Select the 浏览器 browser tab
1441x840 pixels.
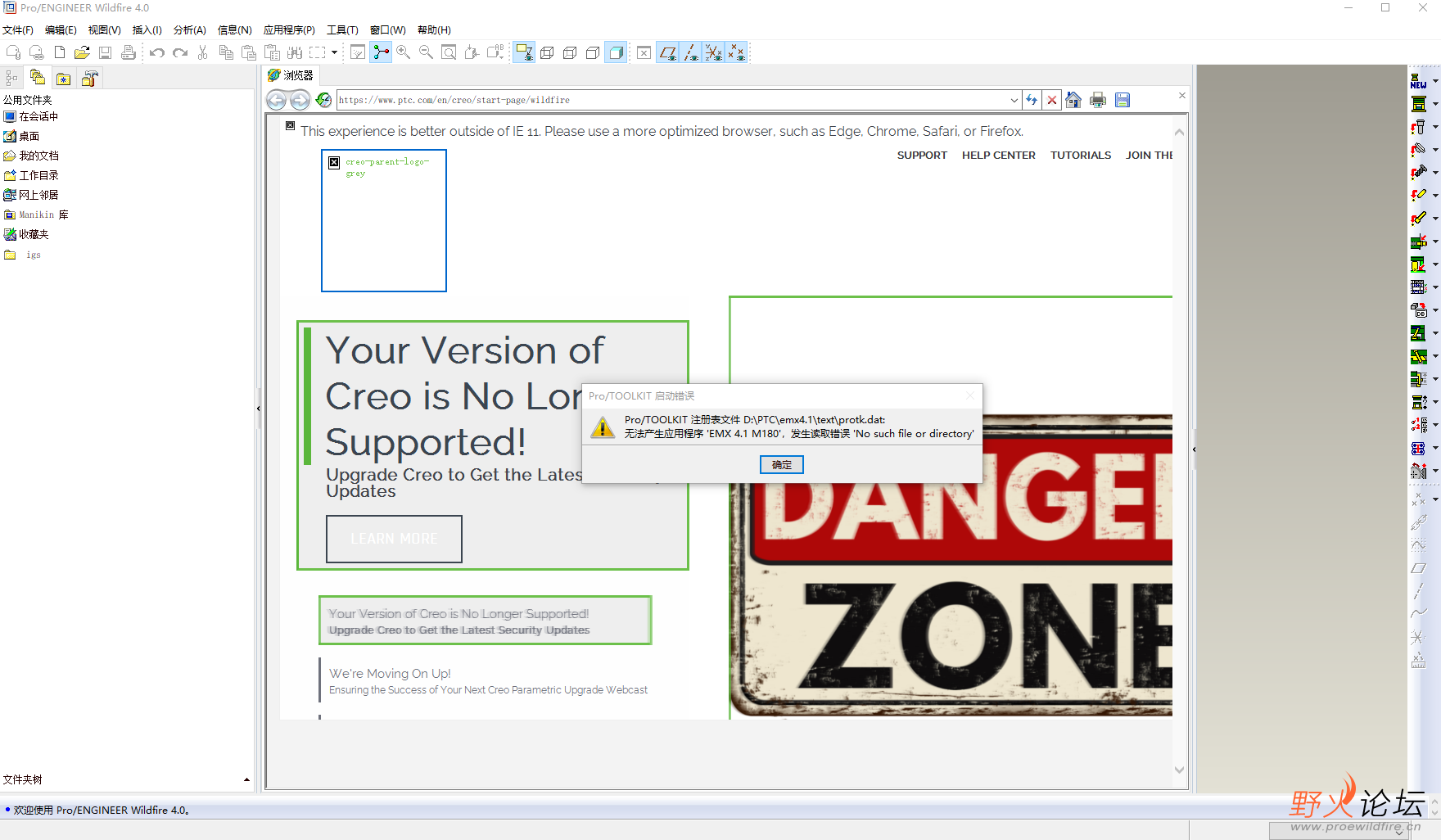(291, 75)
